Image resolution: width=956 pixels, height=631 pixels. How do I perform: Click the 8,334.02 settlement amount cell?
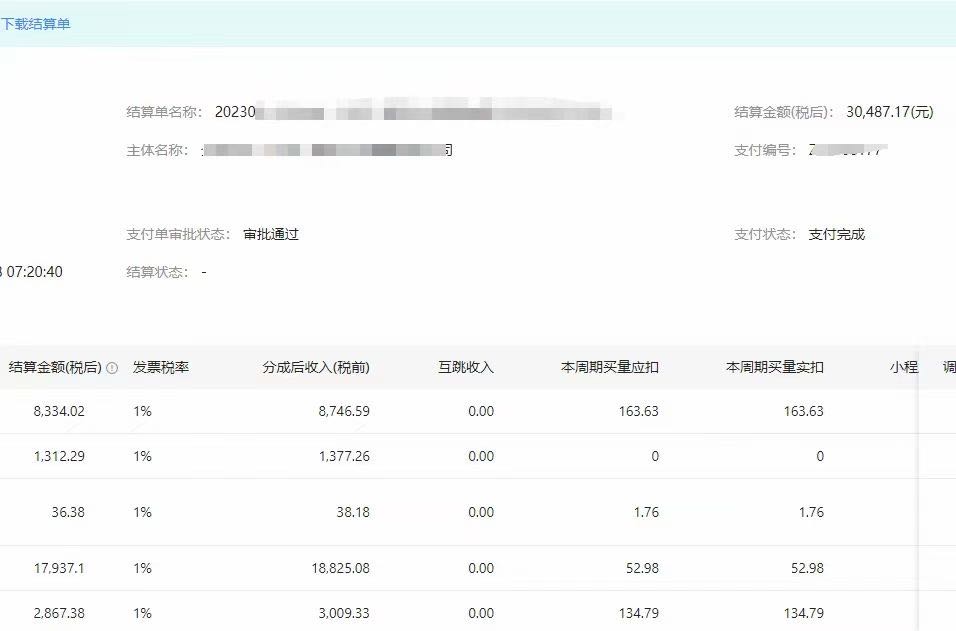tap(59, 411)
